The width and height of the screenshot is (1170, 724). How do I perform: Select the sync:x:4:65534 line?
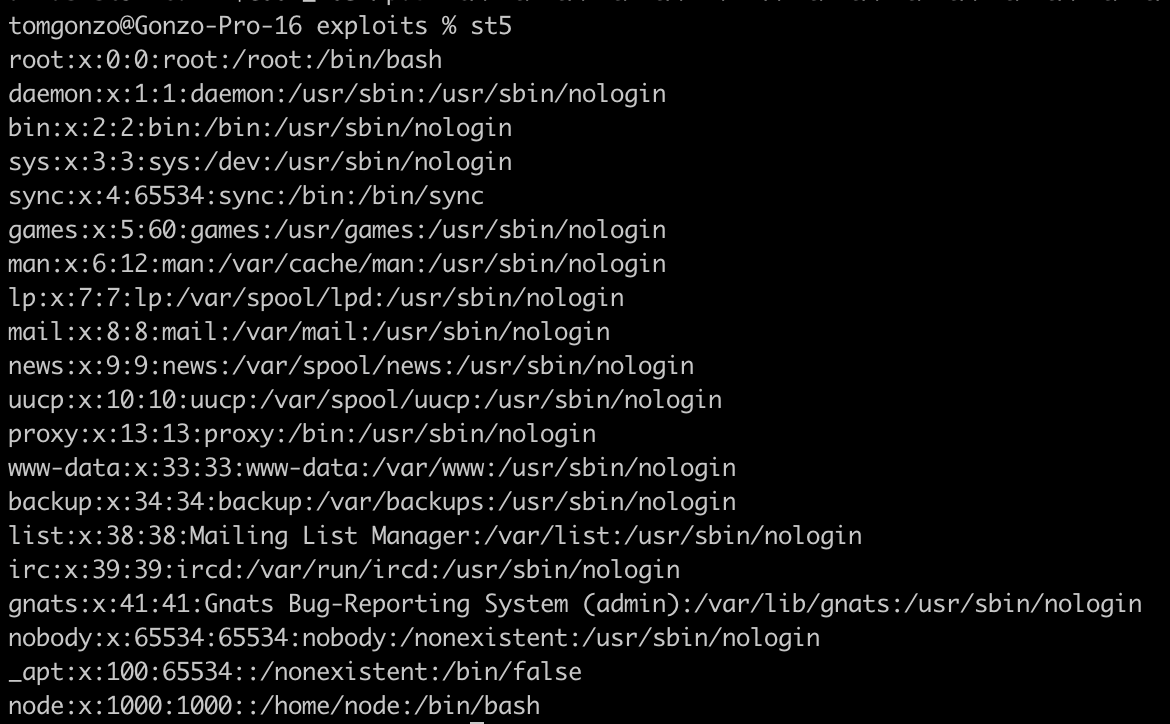click(246, 196)
